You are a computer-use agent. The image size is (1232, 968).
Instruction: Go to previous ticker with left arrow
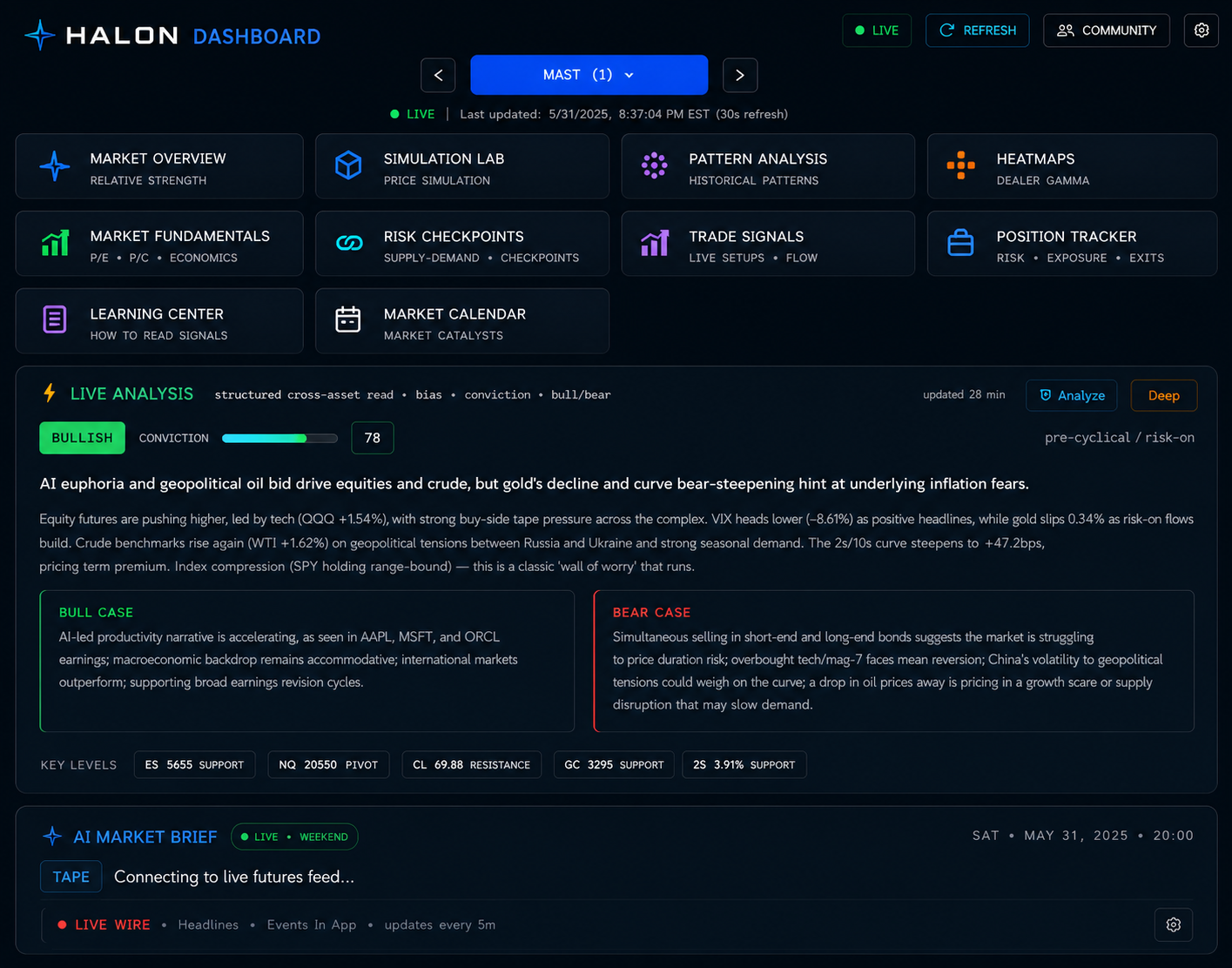tap(438, 75)
